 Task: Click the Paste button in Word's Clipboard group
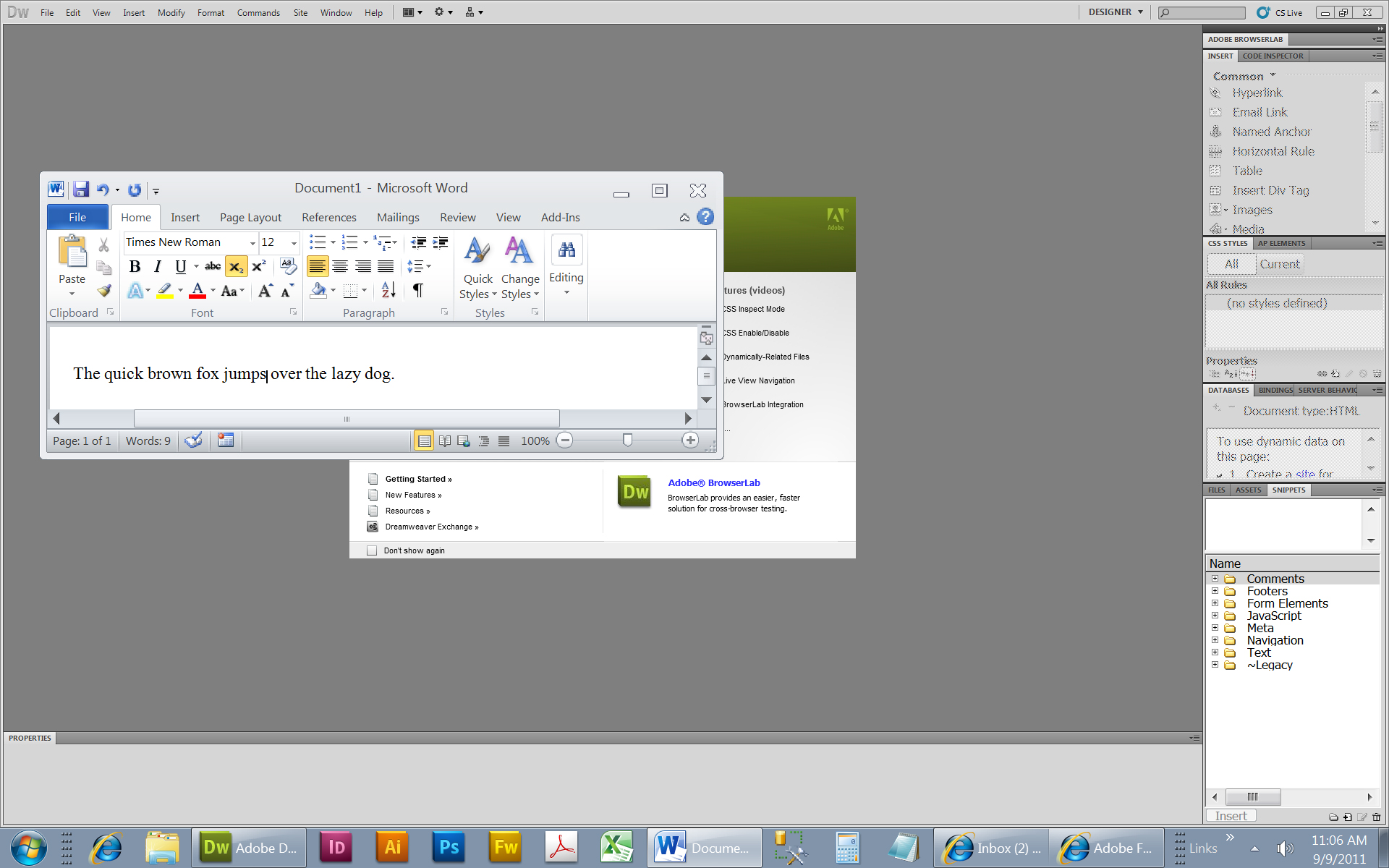pyautogui.click(x=72, y=265)
